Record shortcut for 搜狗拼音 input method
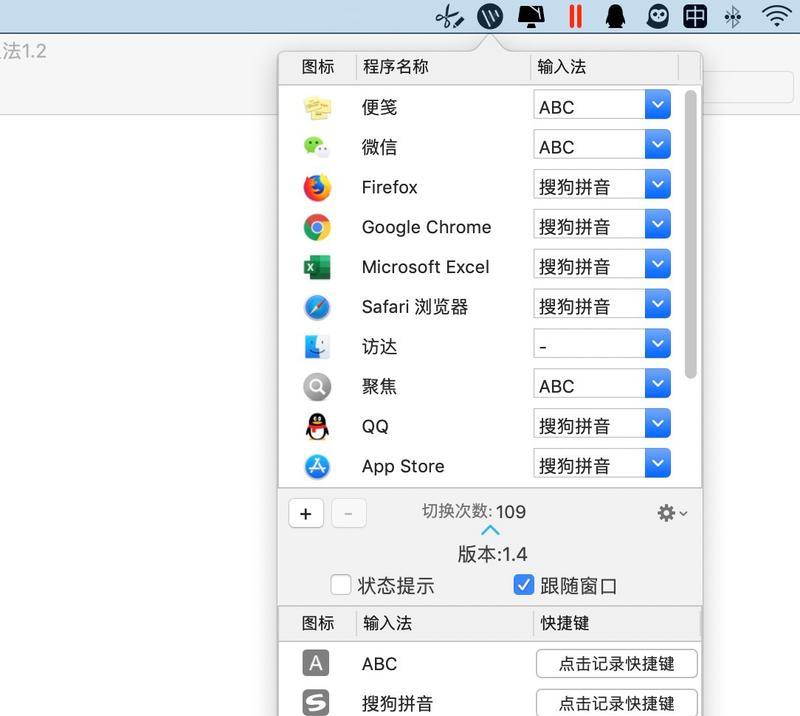Image resolution: width=800 pixels, height=716 pixels. (616, 703)
